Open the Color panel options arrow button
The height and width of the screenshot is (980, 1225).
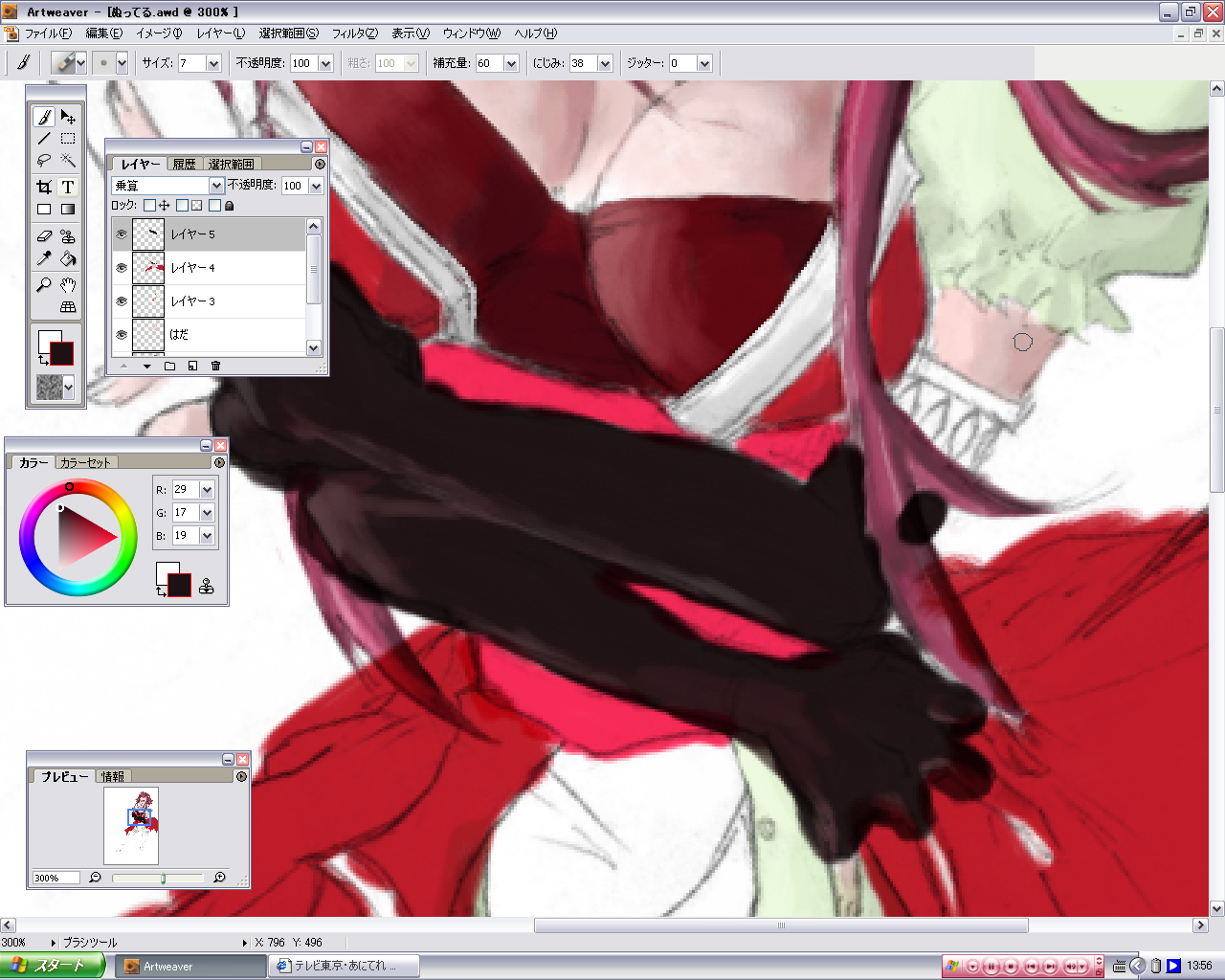coord(219,462)
